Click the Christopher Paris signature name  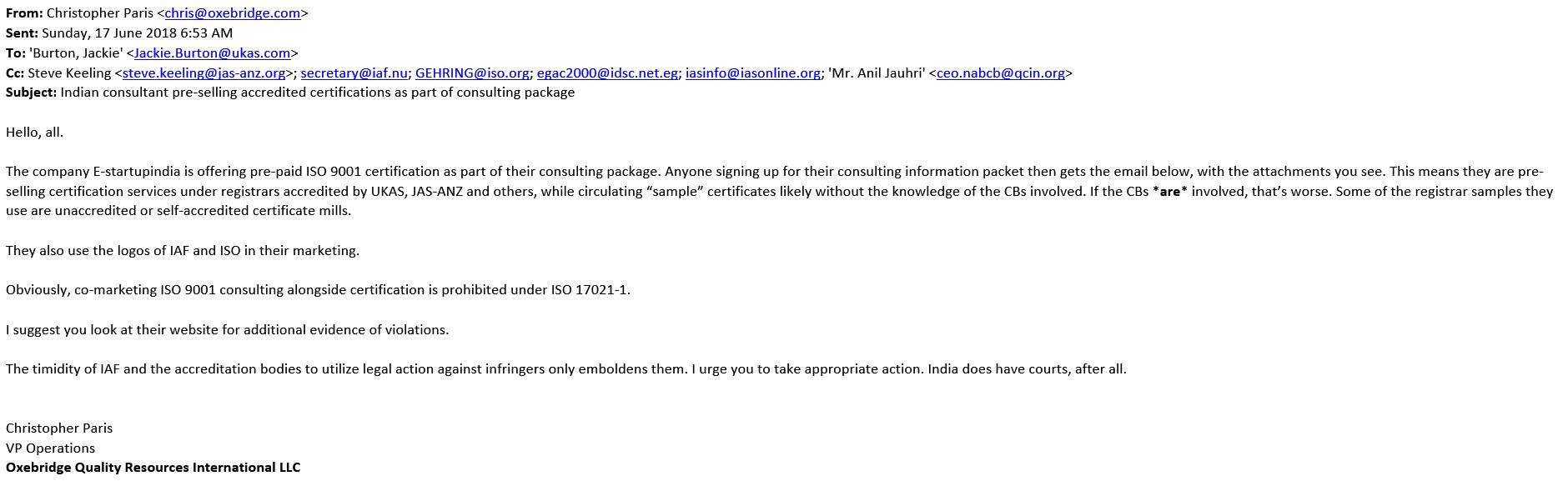[x=59, y=428]
